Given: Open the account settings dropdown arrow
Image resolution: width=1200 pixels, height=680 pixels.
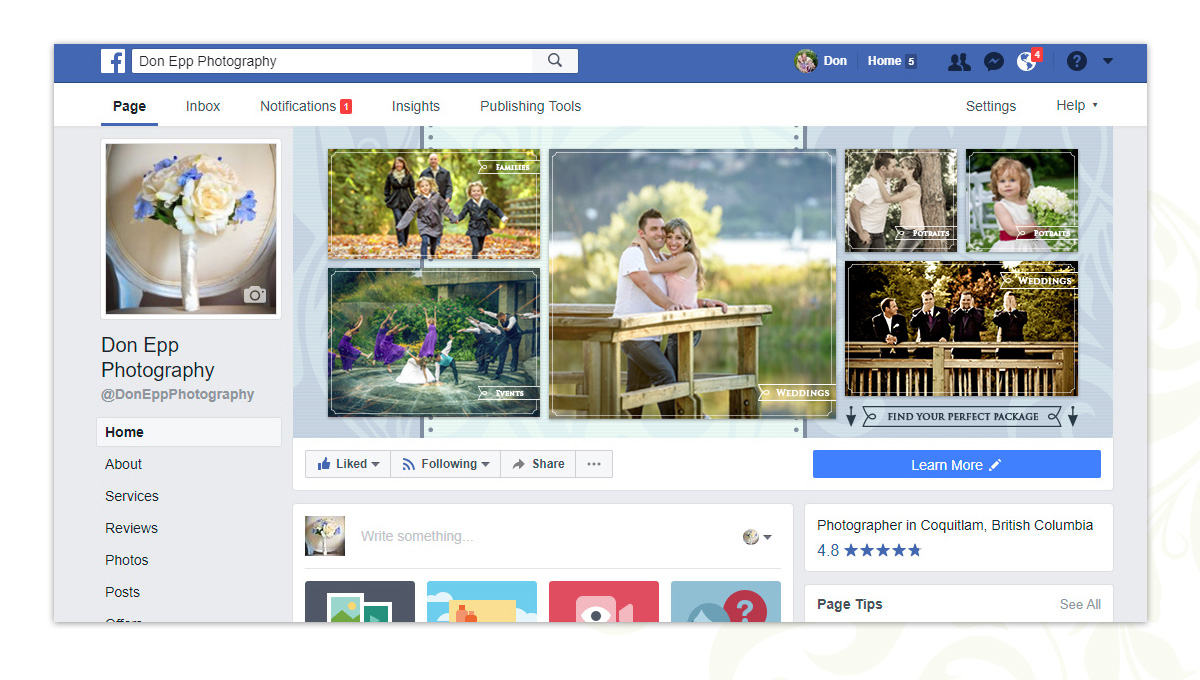Looking at the screenshot, I should point(1108,61).
